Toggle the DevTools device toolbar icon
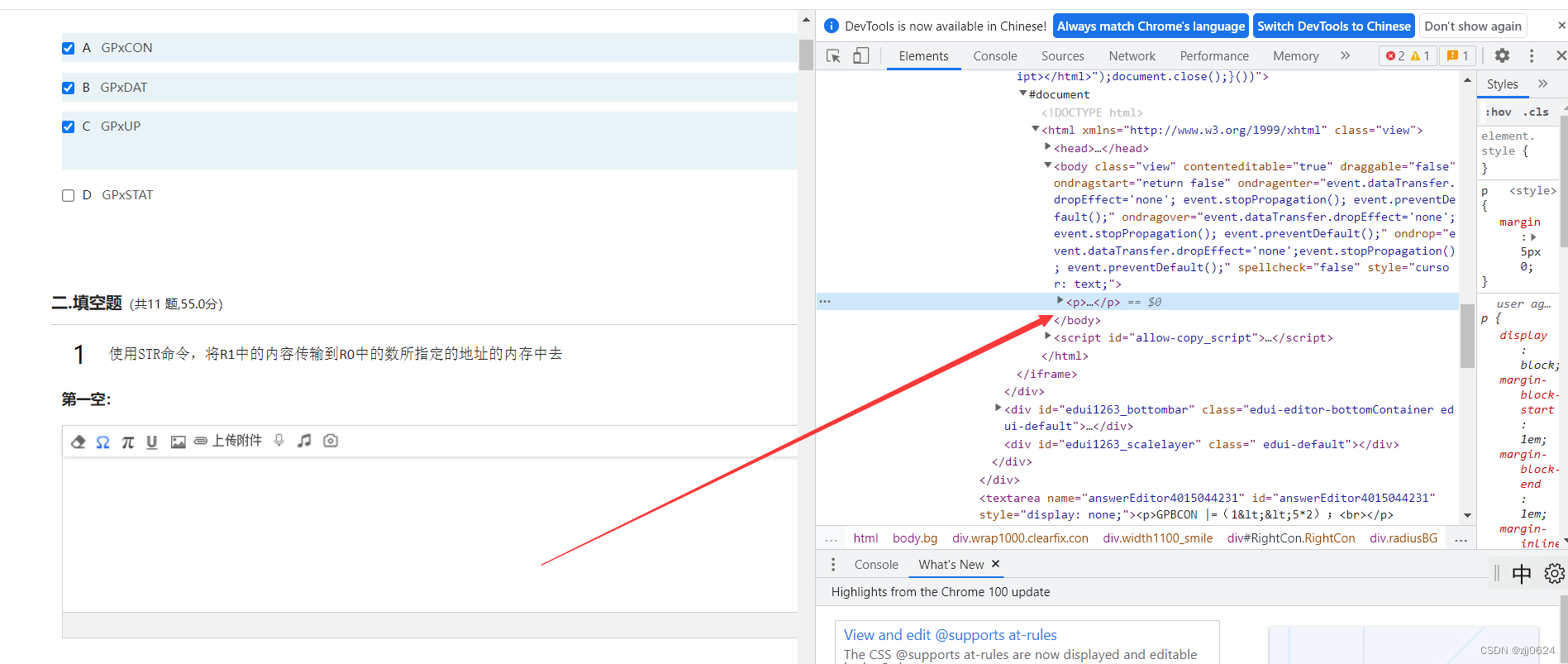Screen dimensions: 1568x664 click(860, 55)
